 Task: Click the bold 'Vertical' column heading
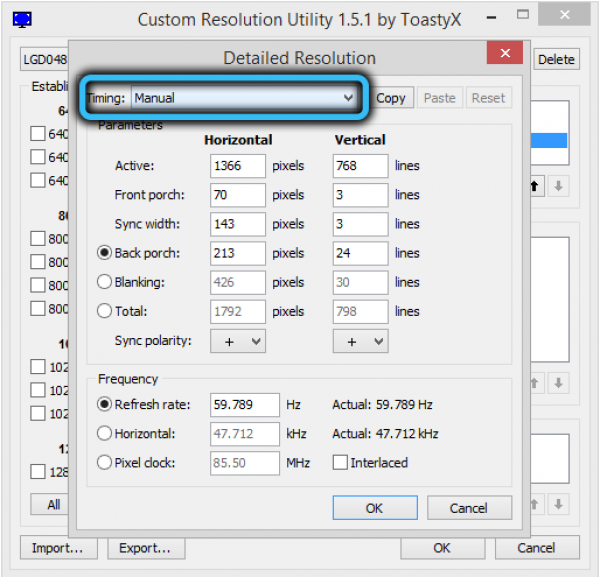360,140
